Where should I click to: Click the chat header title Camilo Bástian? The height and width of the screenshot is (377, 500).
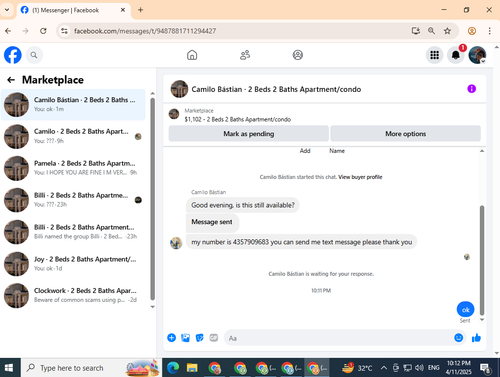click(276, 89)
